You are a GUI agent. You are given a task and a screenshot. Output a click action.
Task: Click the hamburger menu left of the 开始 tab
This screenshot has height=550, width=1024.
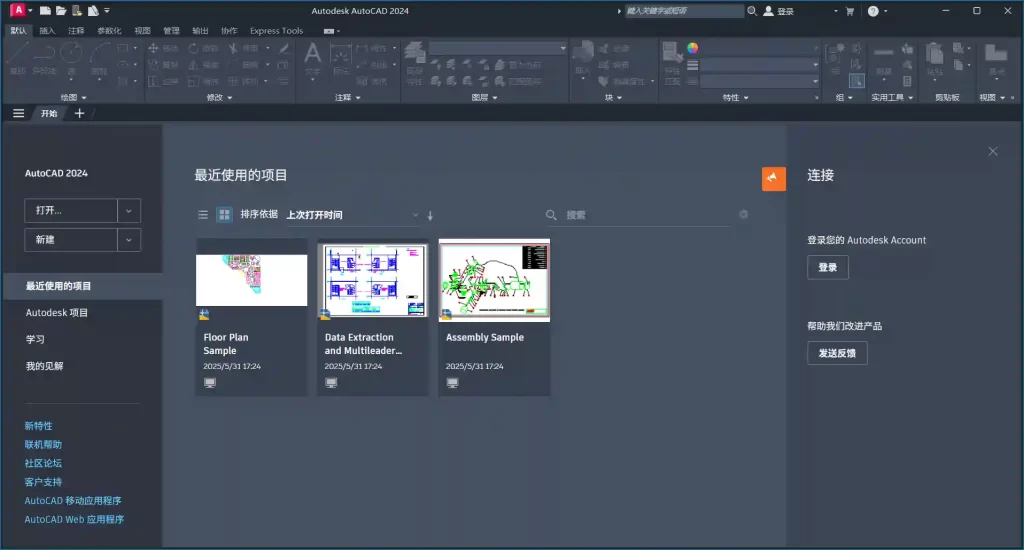18,113
